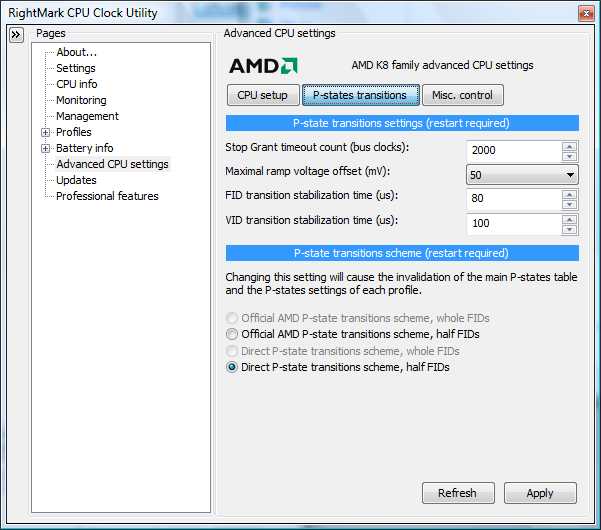Click the RightMark CPU Clock Utility title bar

point(291,13)
